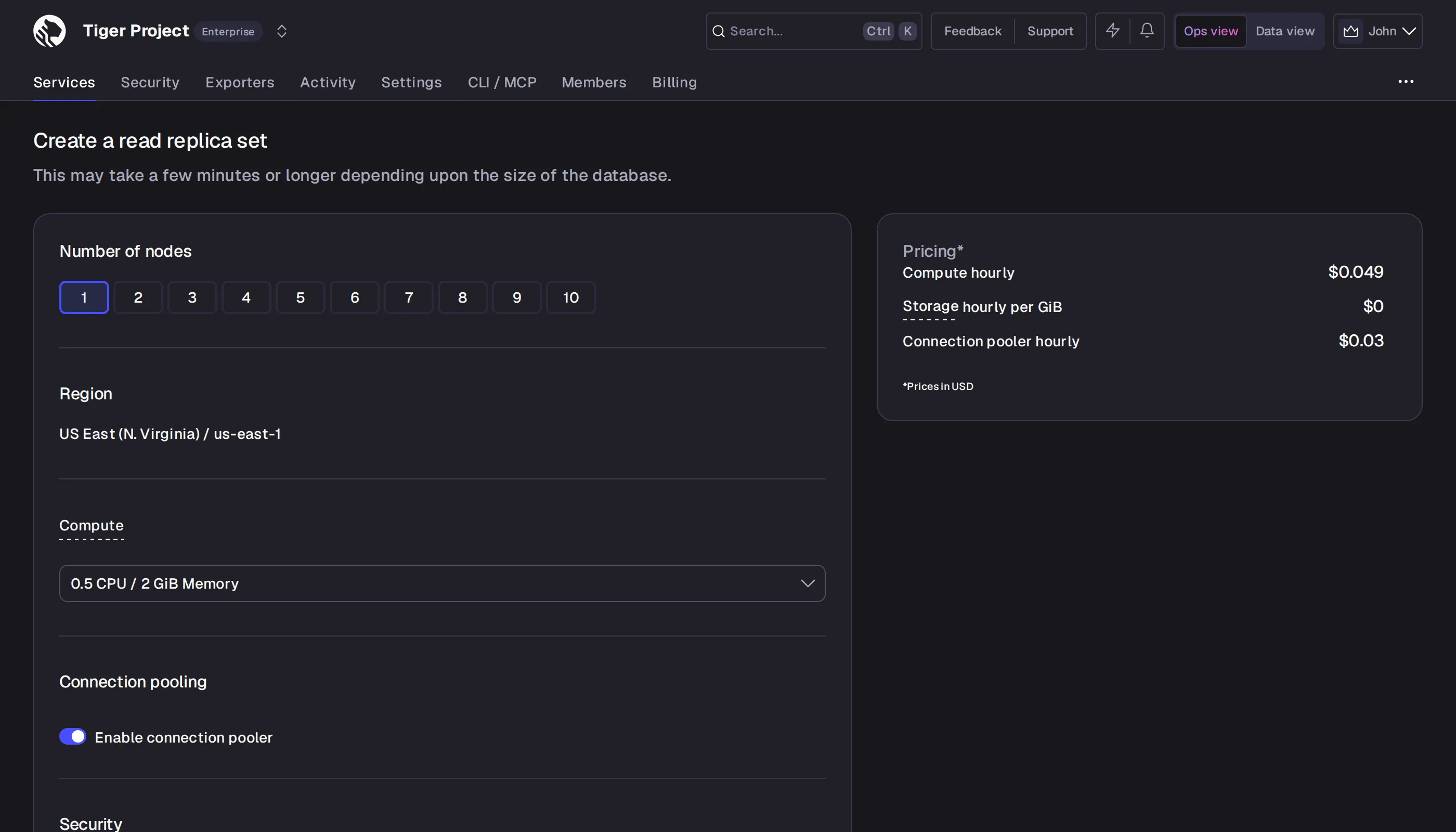Screen dimensions: 1456x832
Task: Open notifications bell icon
Action: point(1146,31)
